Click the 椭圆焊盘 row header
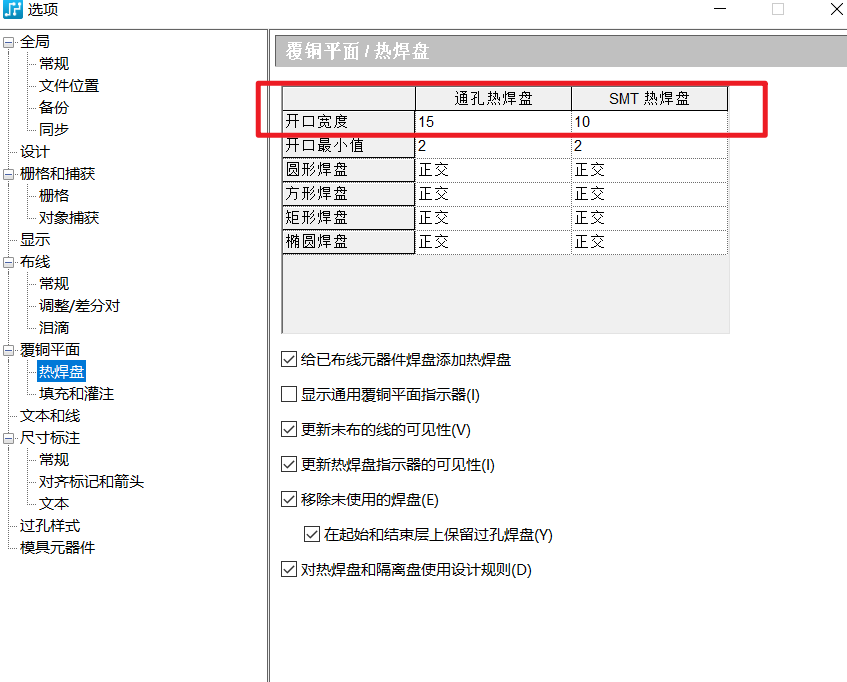 348,242
